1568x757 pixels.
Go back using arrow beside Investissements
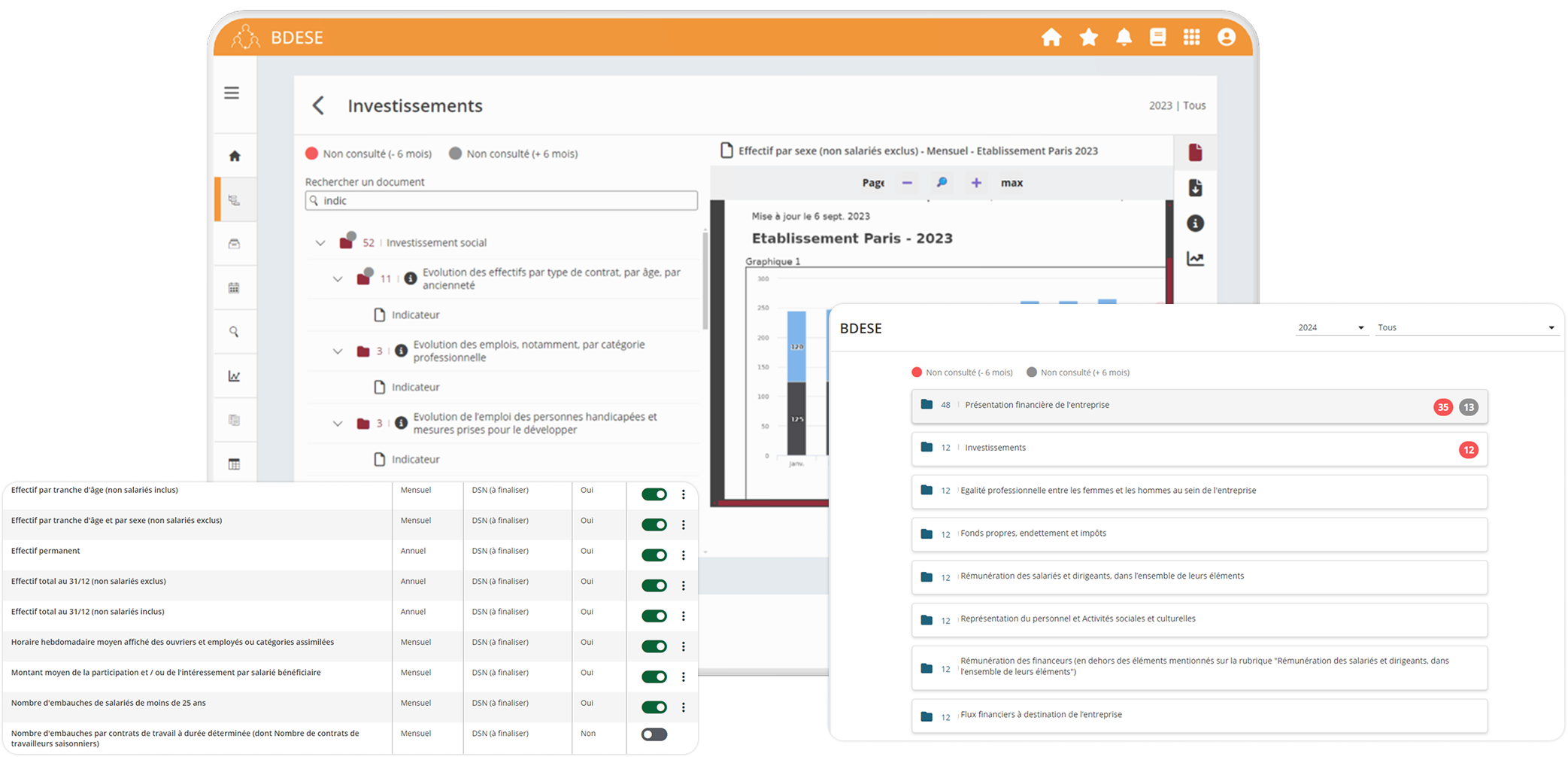pyautogui.click(x=318, y=106)
